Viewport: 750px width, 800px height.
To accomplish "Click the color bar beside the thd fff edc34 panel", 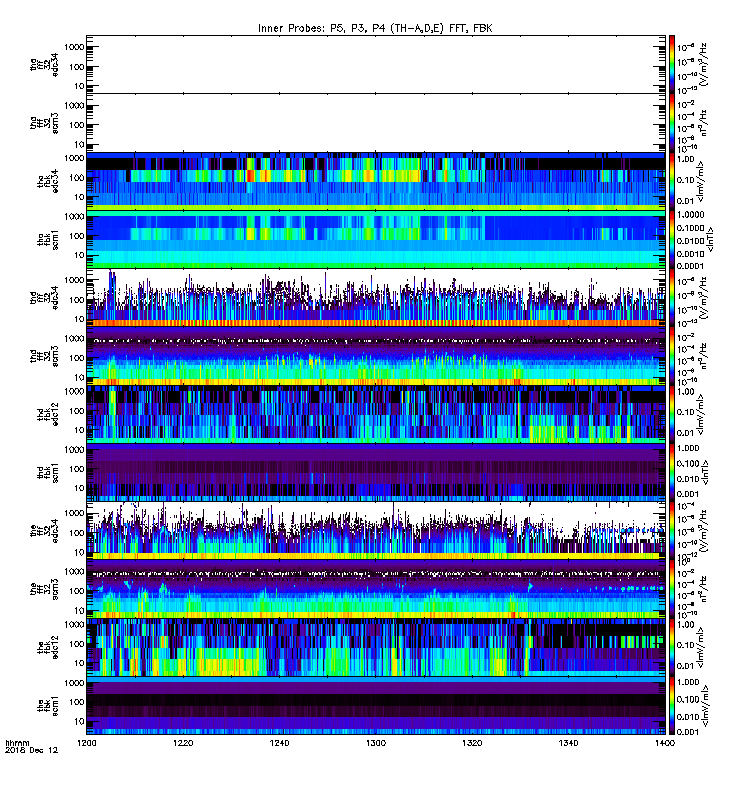I will pos(672,297).
